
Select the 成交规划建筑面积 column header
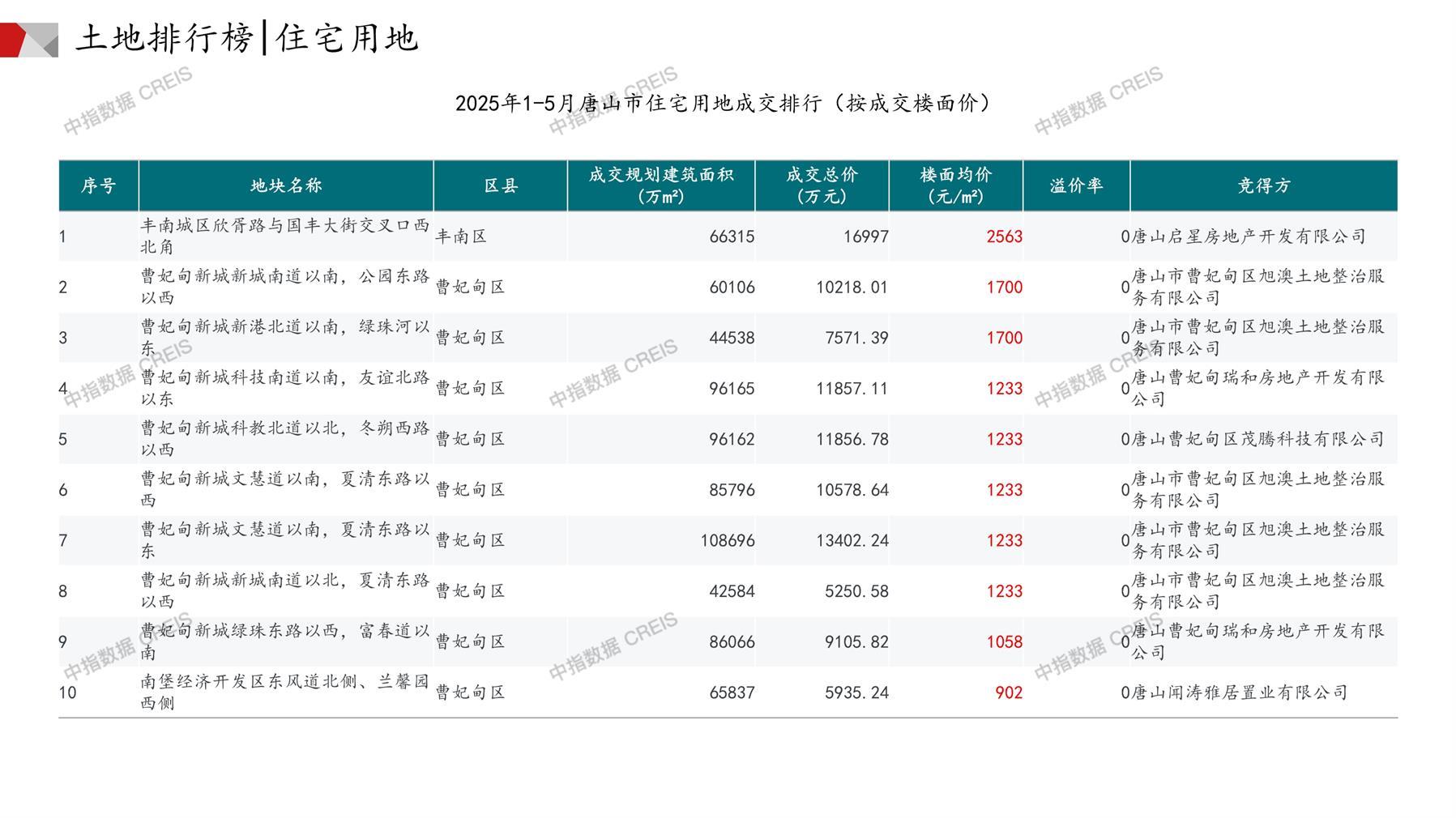[x=660, y=185]
